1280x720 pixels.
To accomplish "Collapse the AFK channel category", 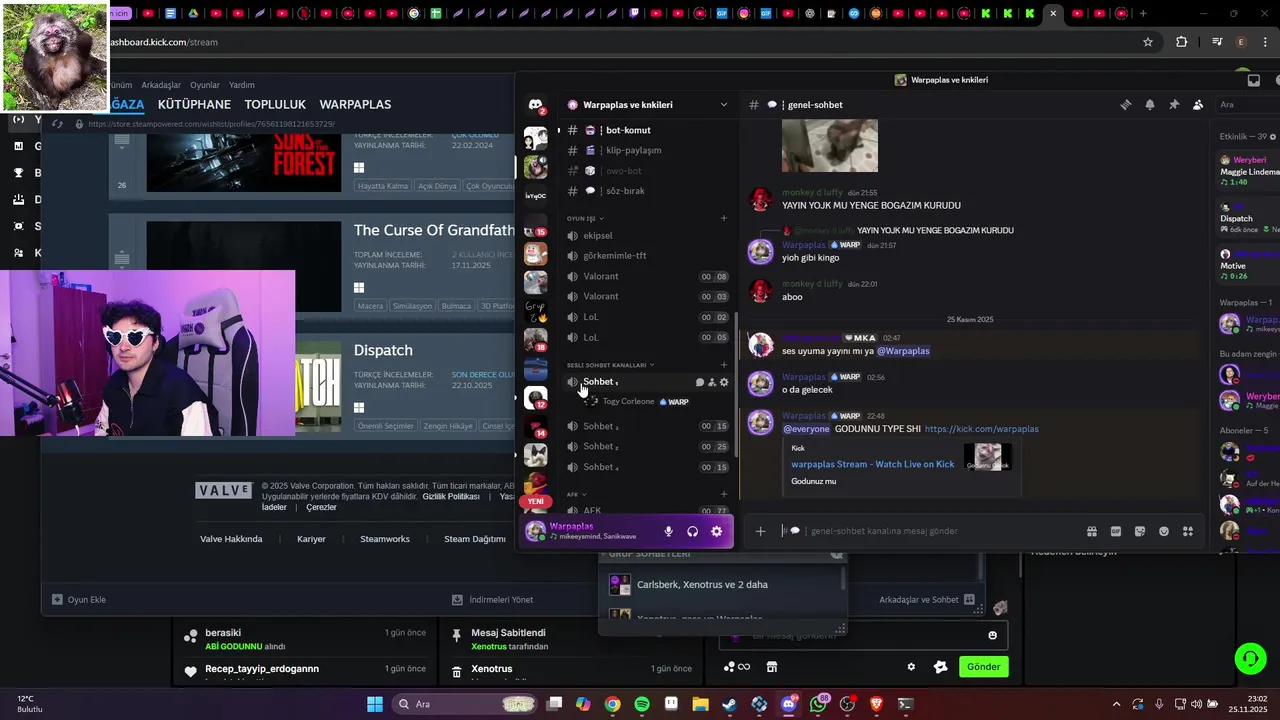I will click(577, 494).
